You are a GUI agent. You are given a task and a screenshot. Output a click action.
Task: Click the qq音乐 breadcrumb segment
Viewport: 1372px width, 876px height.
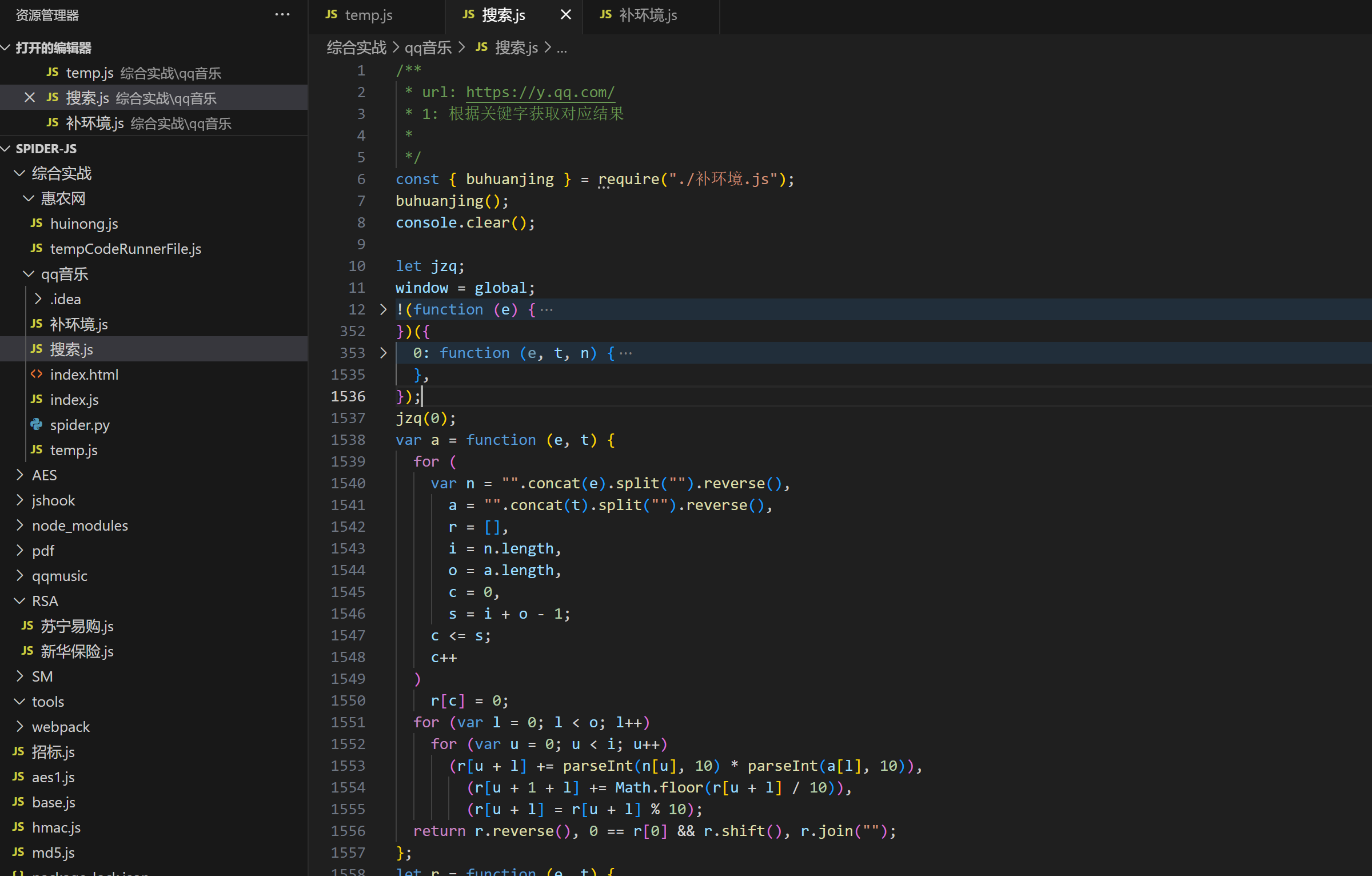tap(428, 47)
